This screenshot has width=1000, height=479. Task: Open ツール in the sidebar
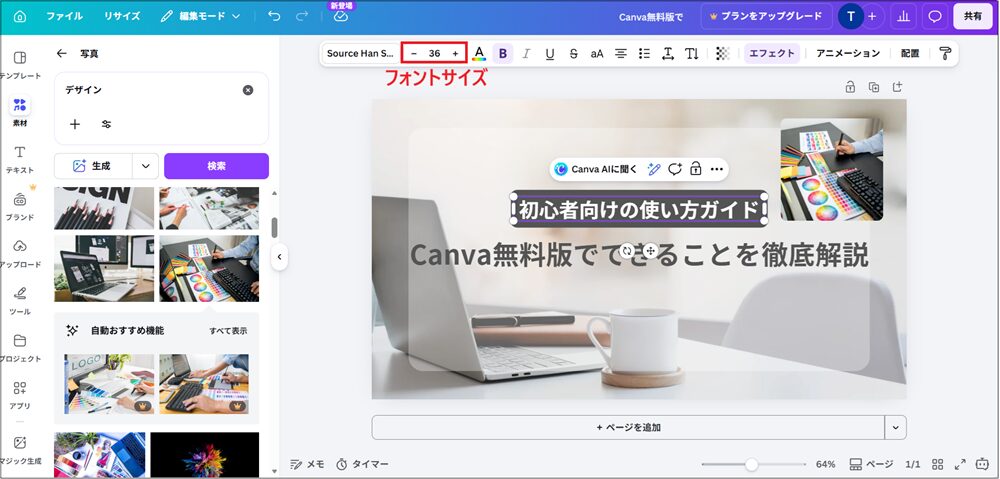click(20, 300)
